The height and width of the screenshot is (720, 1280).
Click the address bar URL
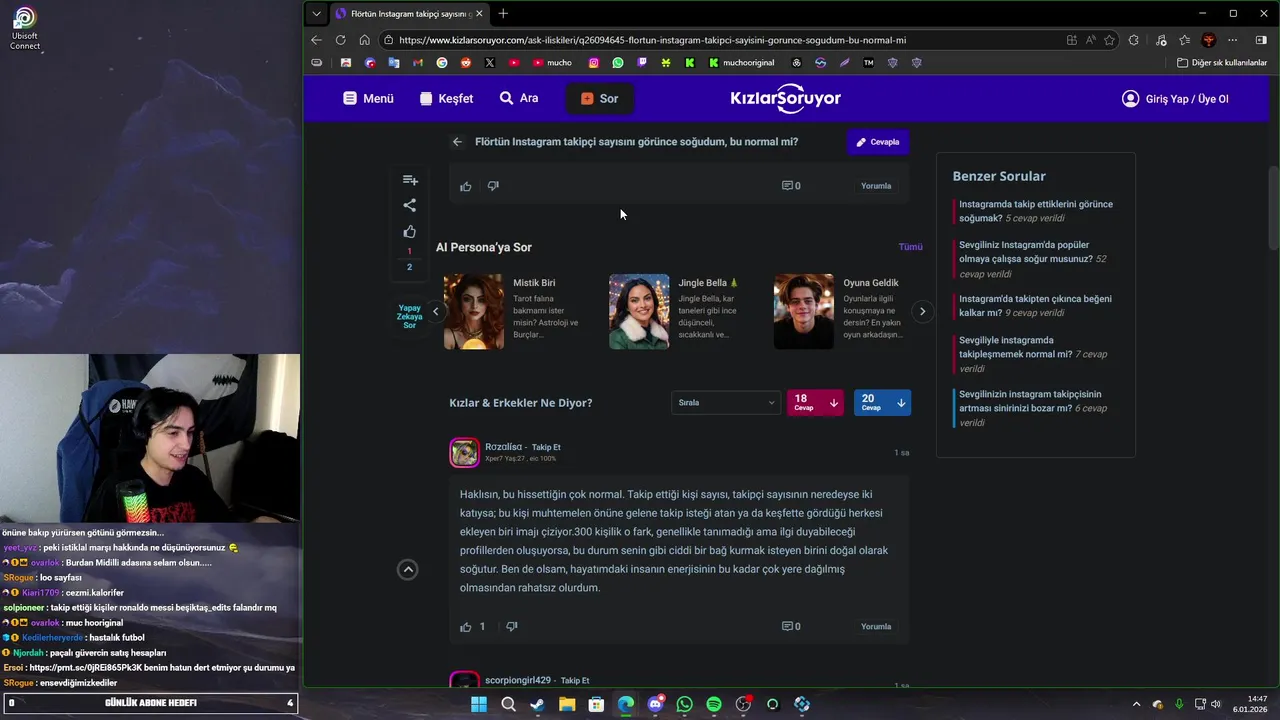[x=652, y=40]
